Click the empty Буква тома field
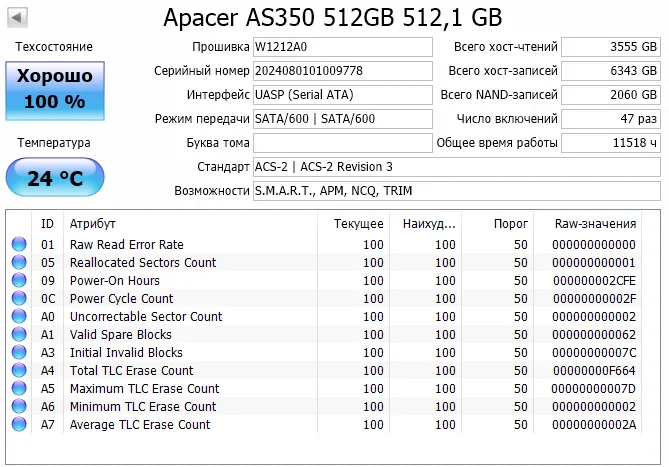This screenshot has height=467, width=669. tap(343, 143)
